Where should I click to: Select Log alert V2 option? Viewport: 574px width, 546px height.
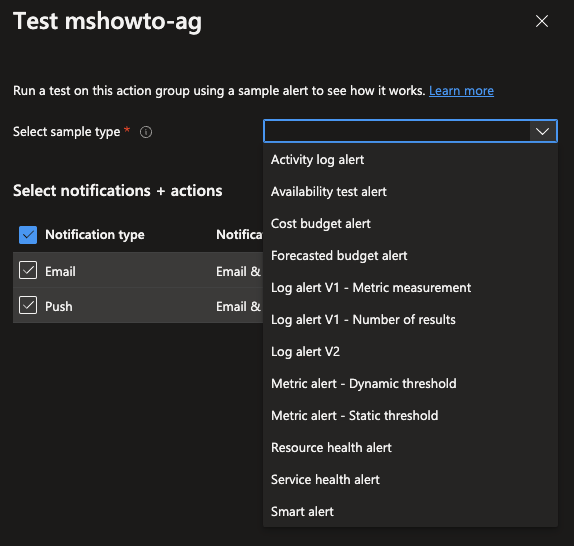[410, 352]
